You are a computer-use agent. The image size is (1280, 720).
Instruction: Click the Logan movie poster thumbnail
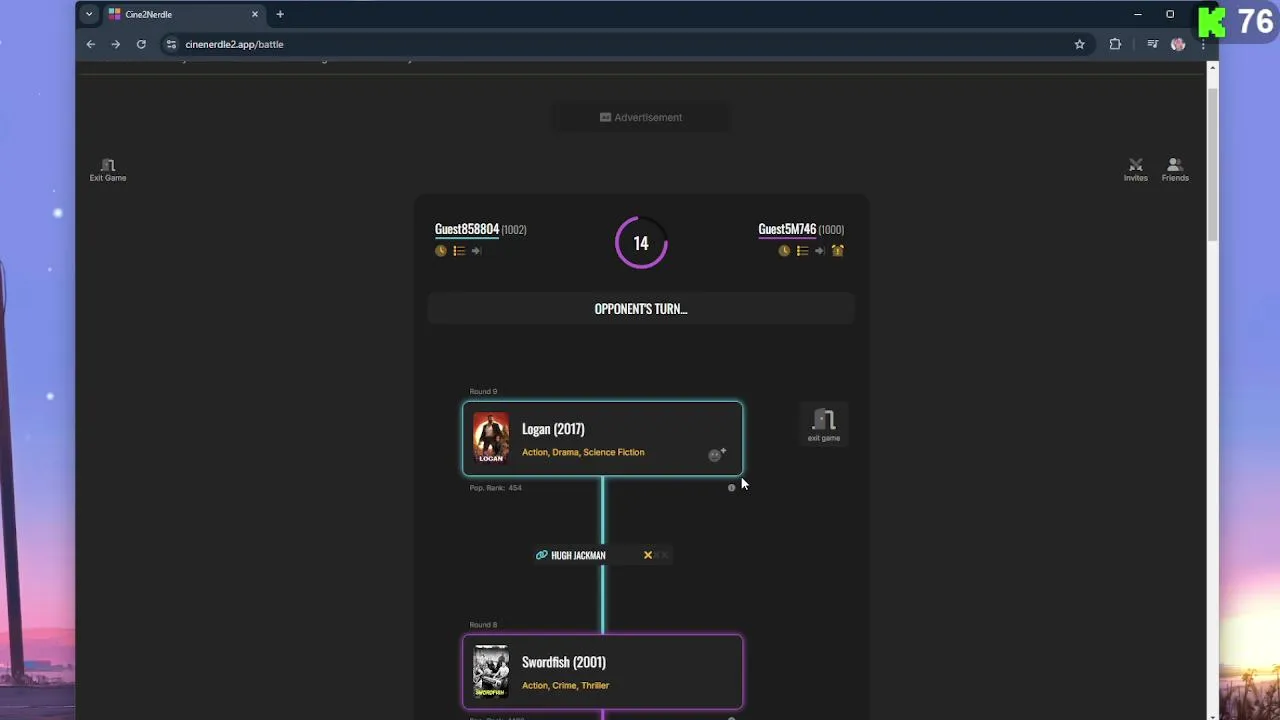point(490,438)
